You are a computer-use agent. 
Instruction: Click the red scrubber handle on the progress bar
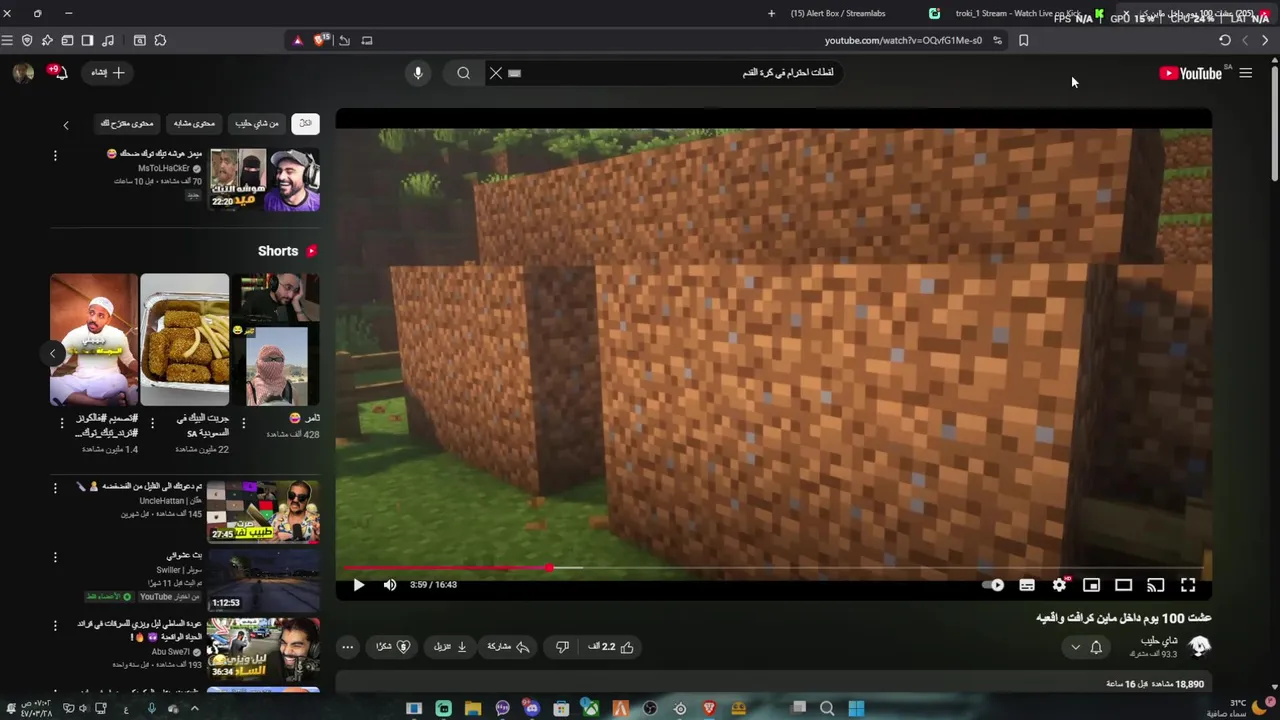pos(549,568)
